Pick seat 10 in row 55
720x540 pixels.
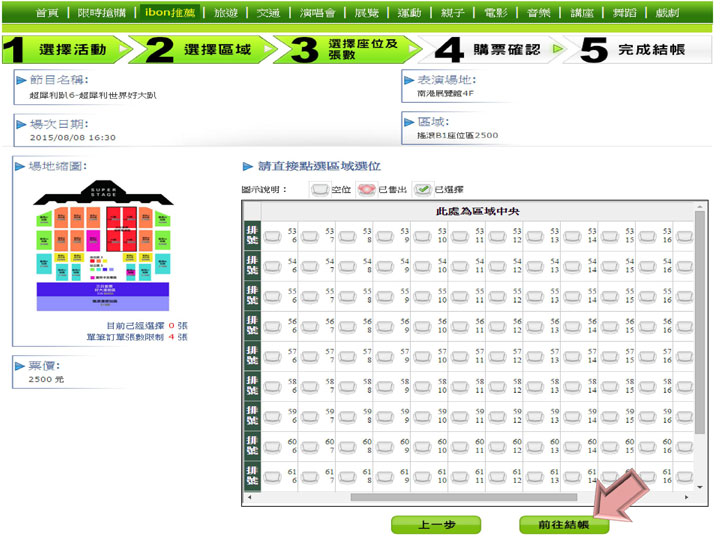click(x=422, y=296)
